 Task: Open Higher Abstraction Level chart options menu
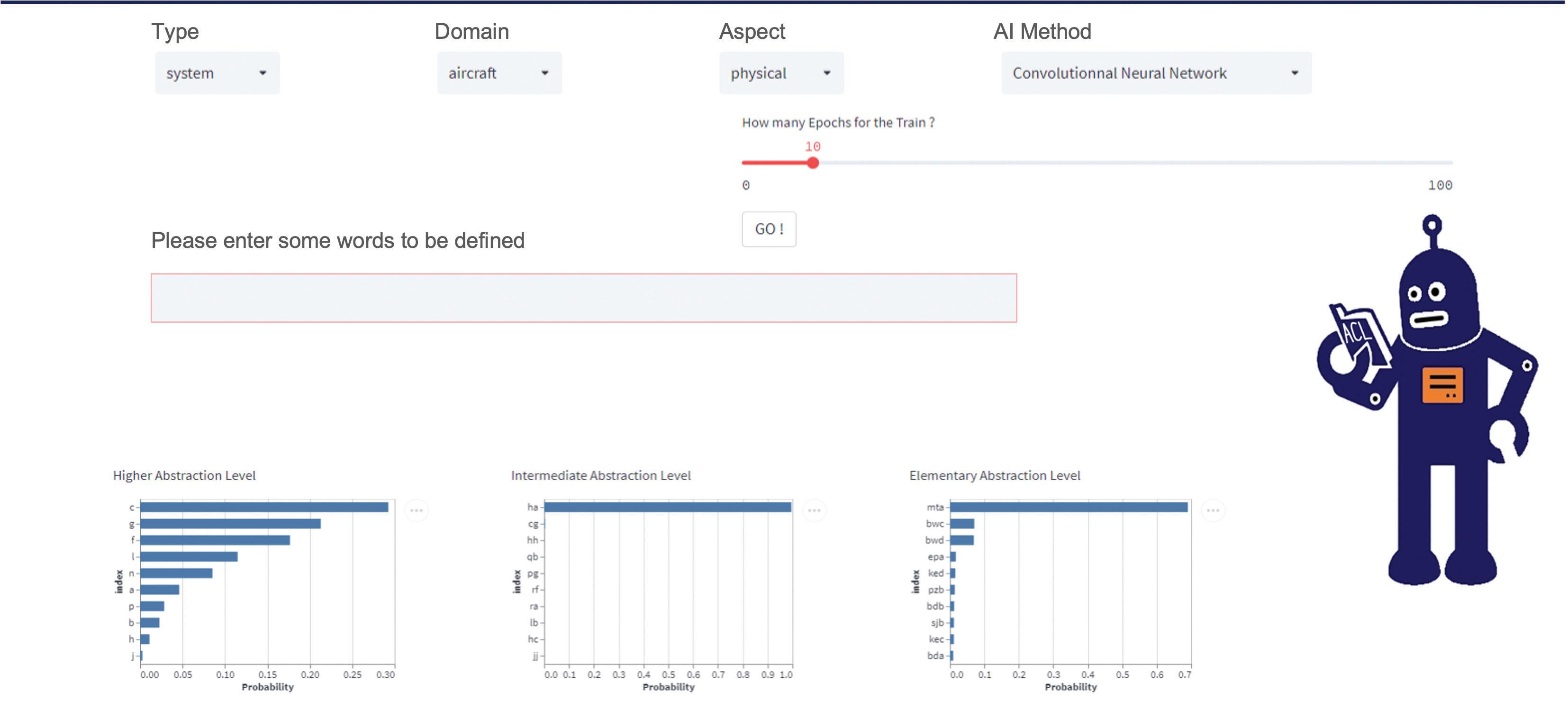click(x=417, y=510)
